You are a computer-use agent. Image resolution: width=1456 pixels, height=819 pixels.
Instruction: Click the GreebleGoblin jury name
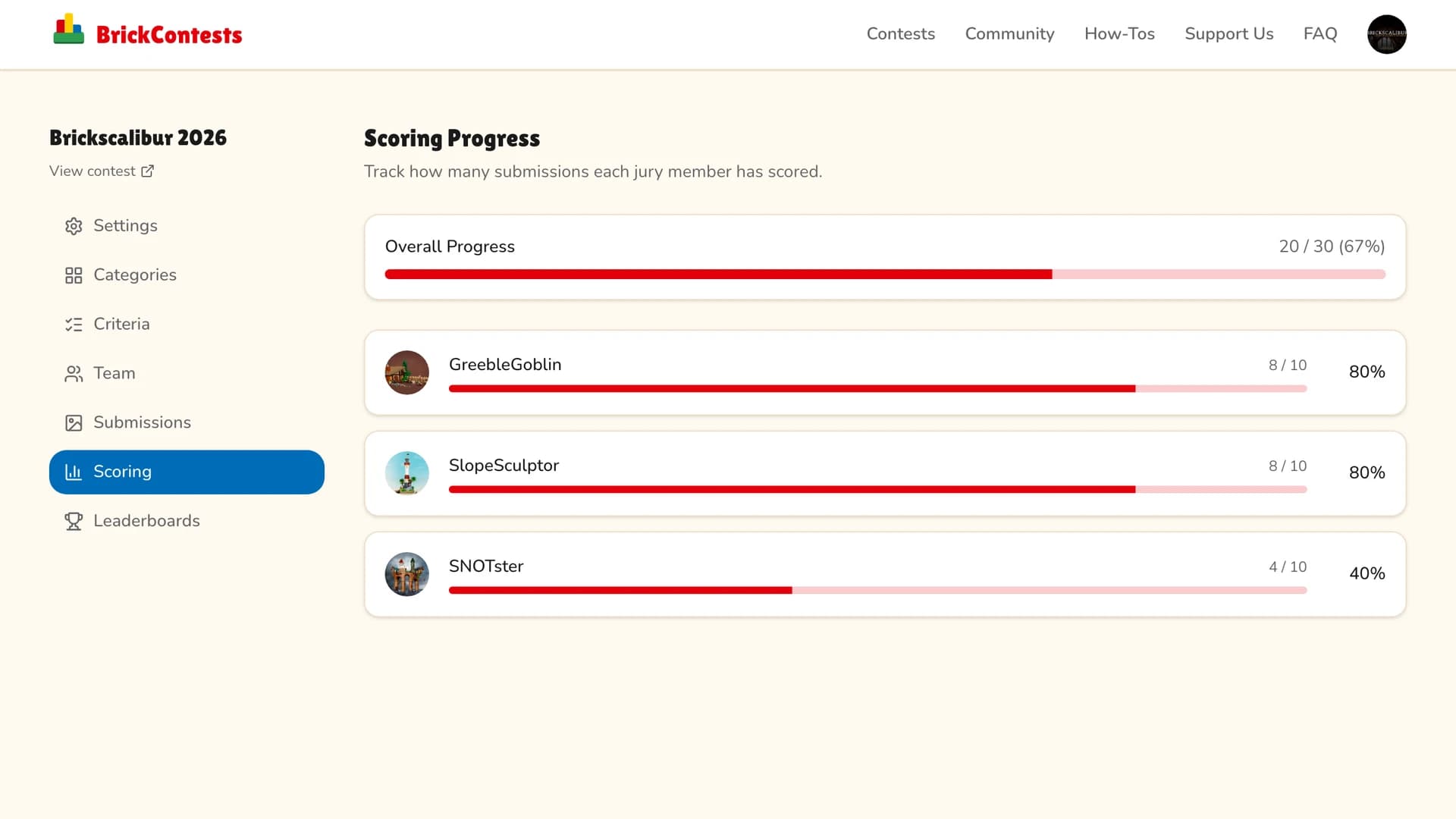coord(505,365)
